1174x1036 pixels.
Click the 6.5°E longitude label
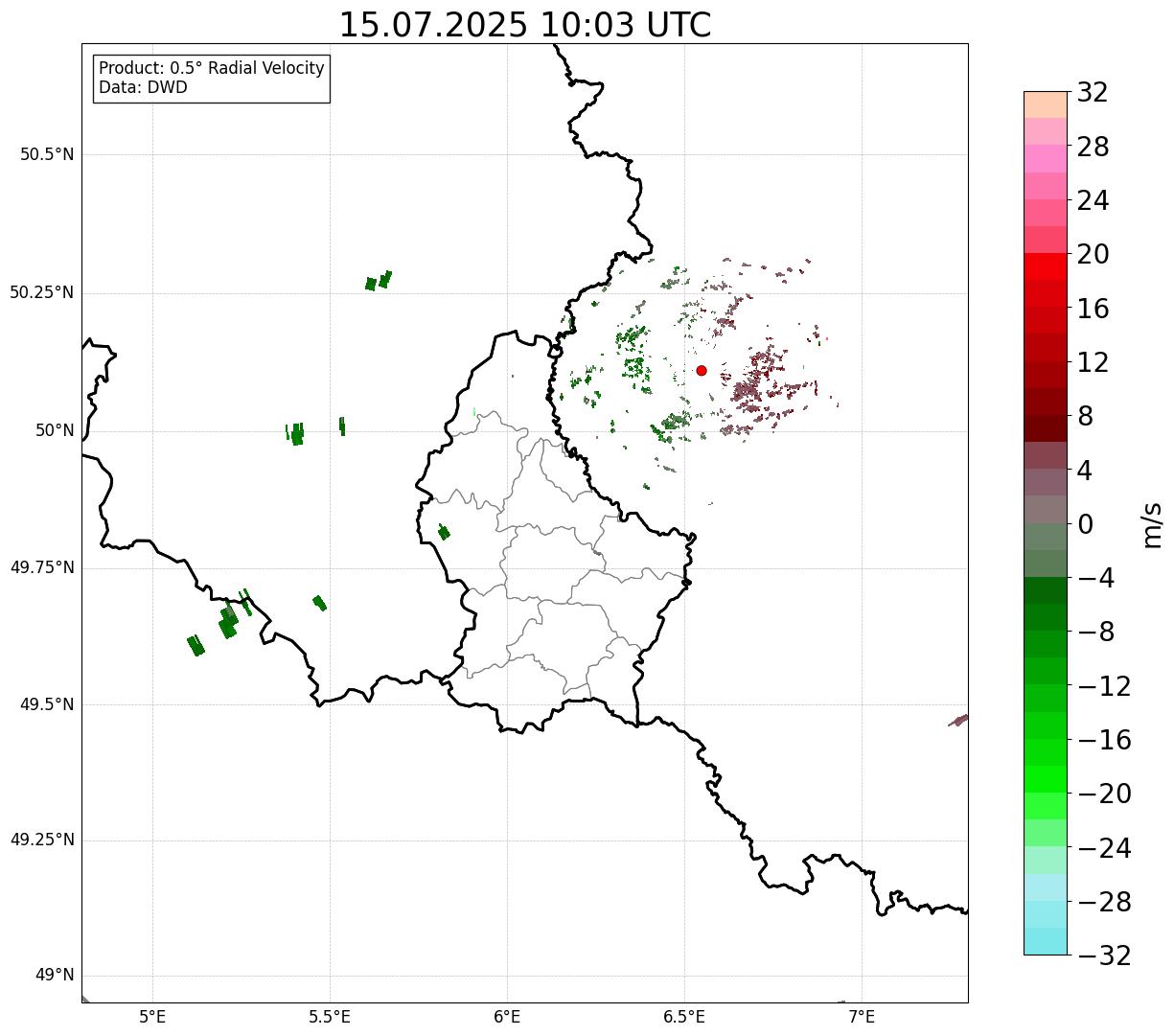click(684, 1016)
